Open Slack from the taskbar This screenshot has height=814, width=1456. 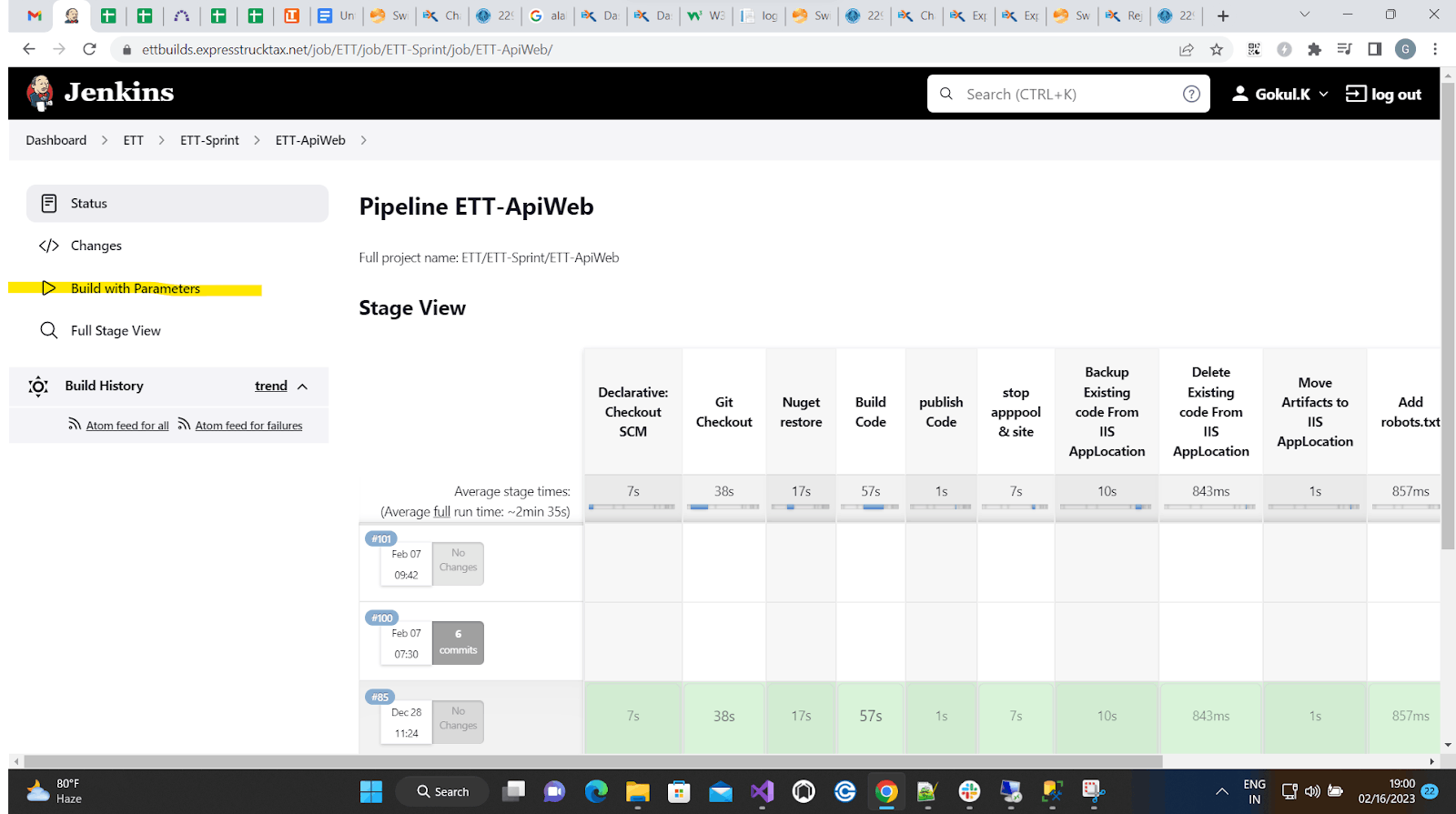[969, 791]
